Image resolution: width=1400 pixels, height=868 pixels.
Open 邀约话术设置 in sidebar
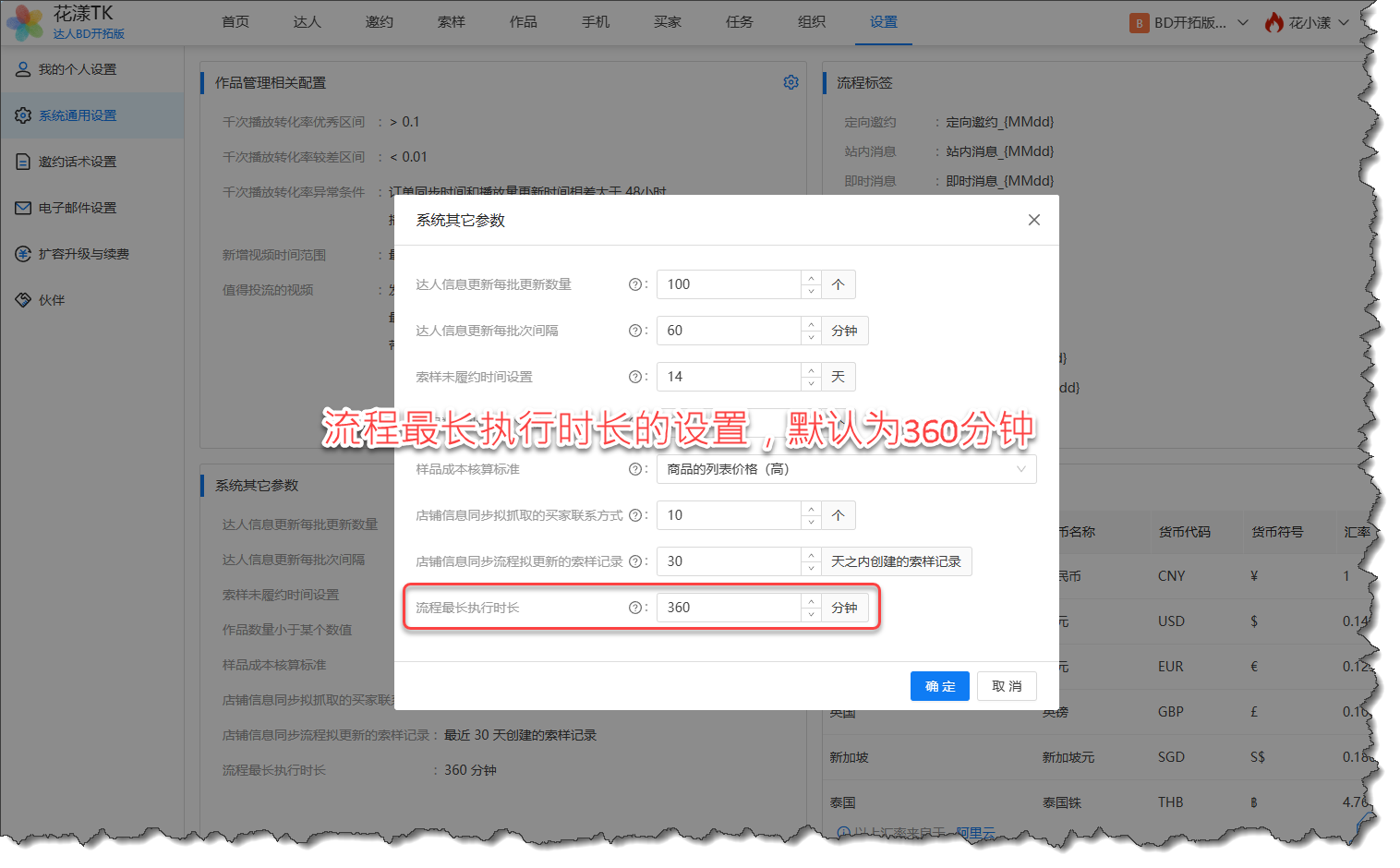point(78,162)
